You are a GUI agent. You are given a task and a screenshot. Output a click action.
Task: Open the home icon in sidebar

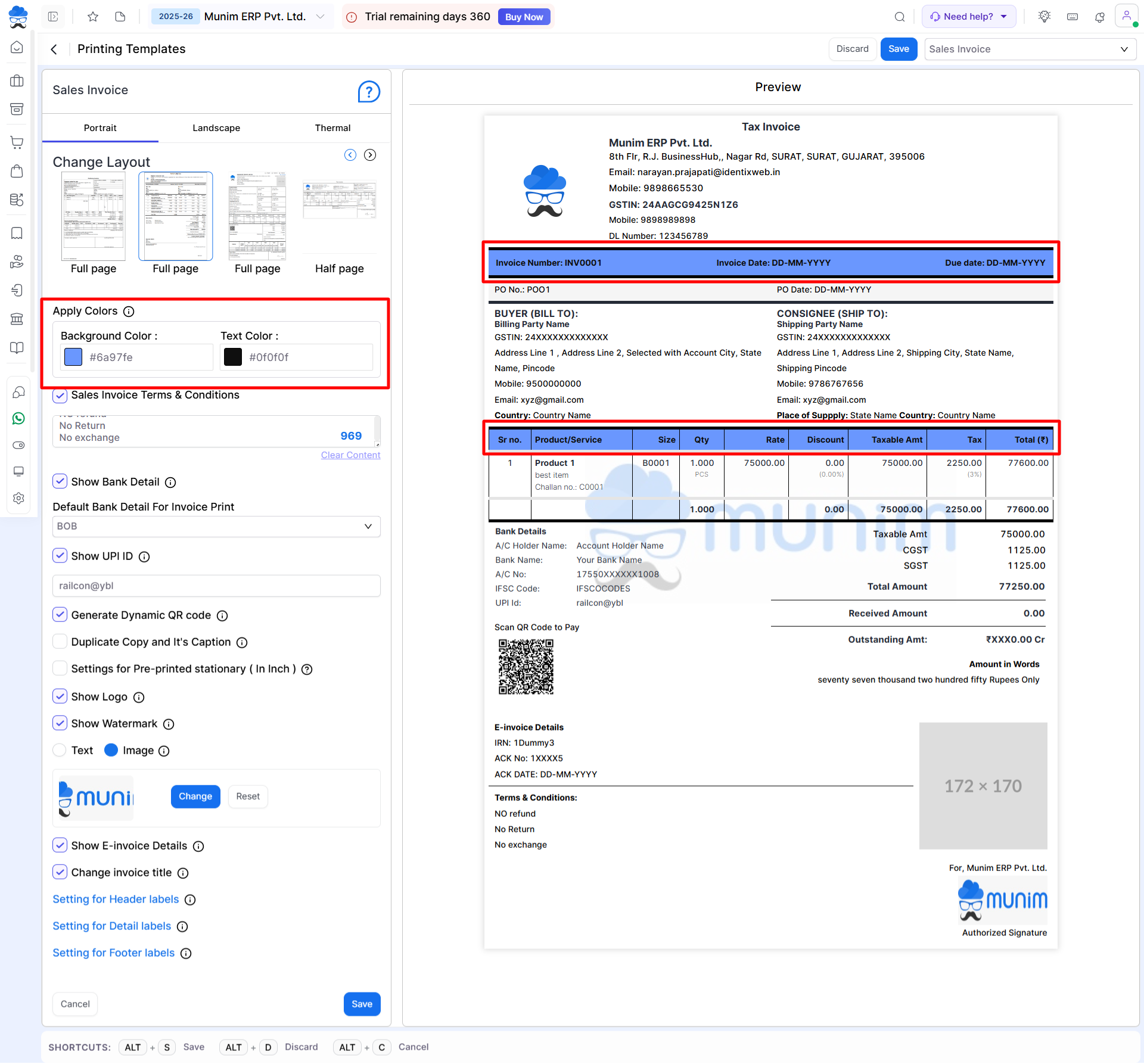click(17, 48)
